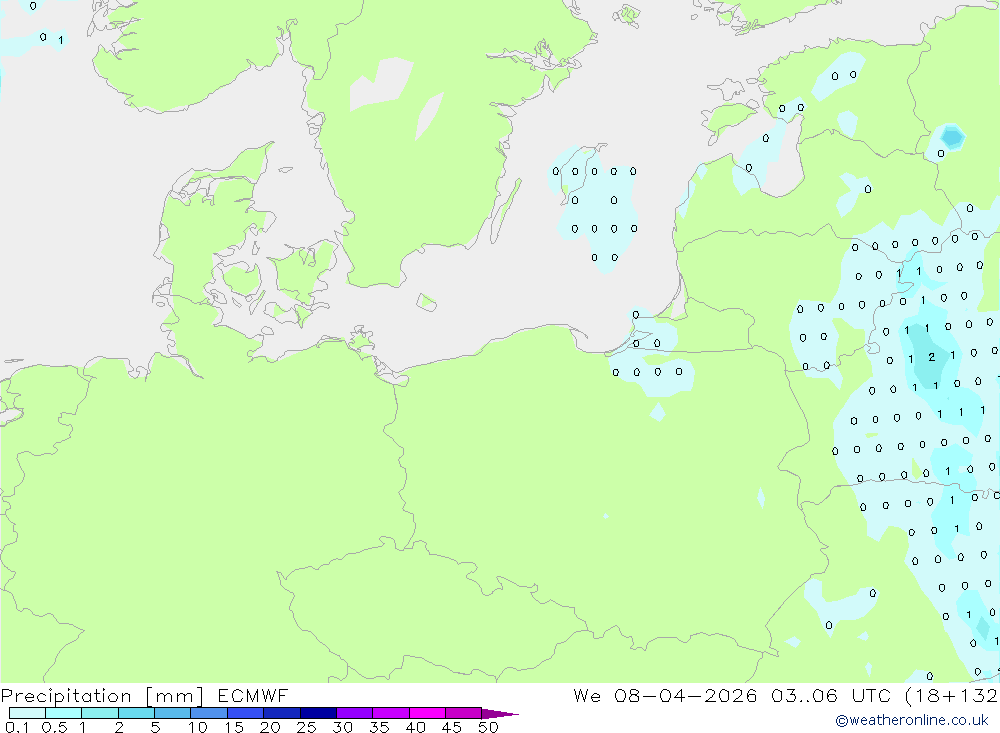This screenshot has height=733, width=1000.
Task: Pick the 35–40 mm violet legend swatch
Action: [390, 713]
